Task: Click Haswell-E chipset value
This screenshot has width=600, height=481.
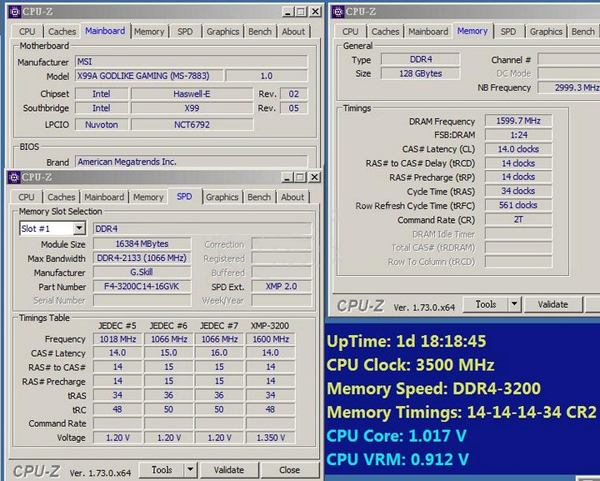Action: [x=192, y=94]
